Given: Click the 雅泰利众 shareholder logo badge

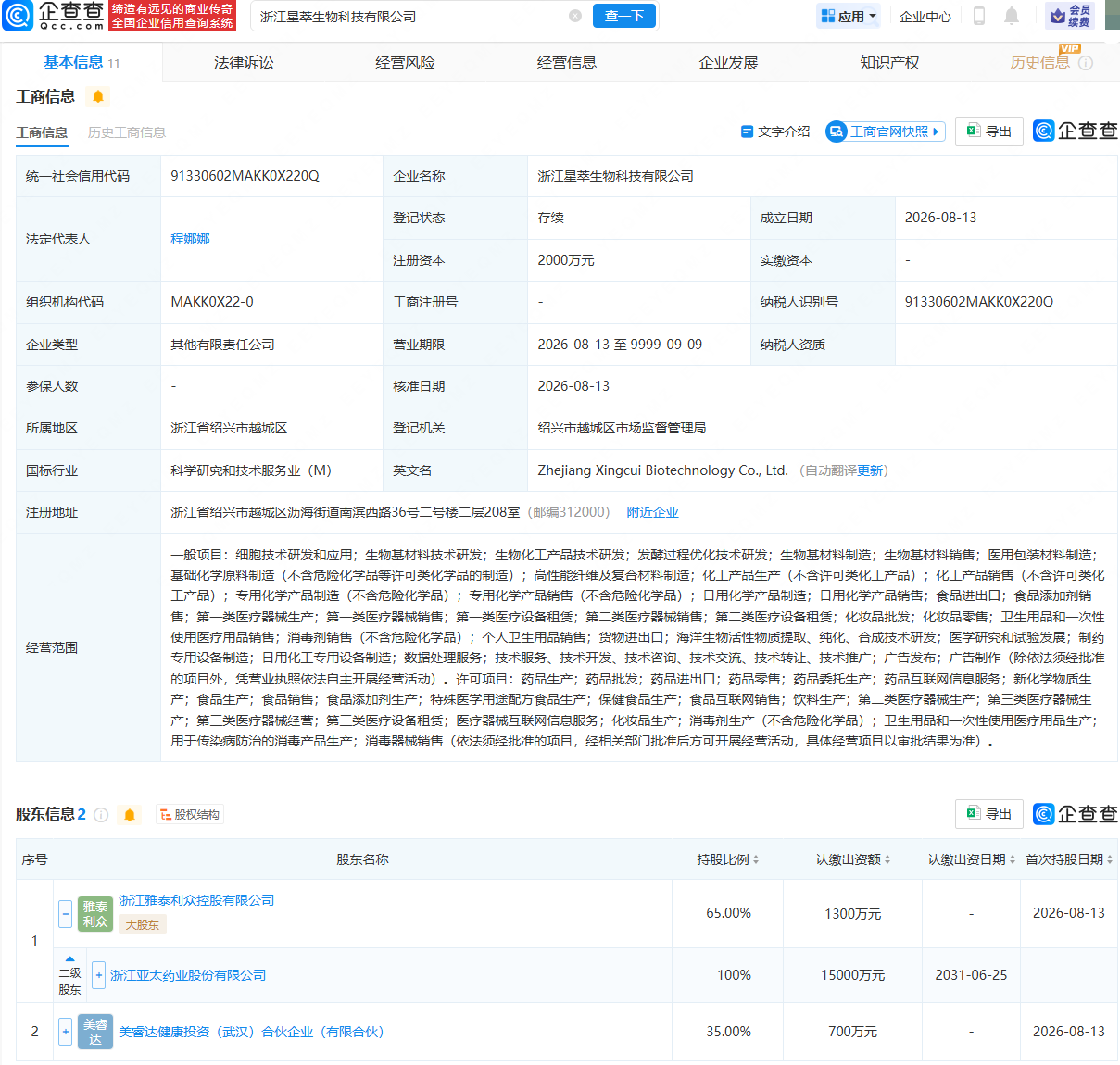Looking at the screenshot, I should click(95, 914).
